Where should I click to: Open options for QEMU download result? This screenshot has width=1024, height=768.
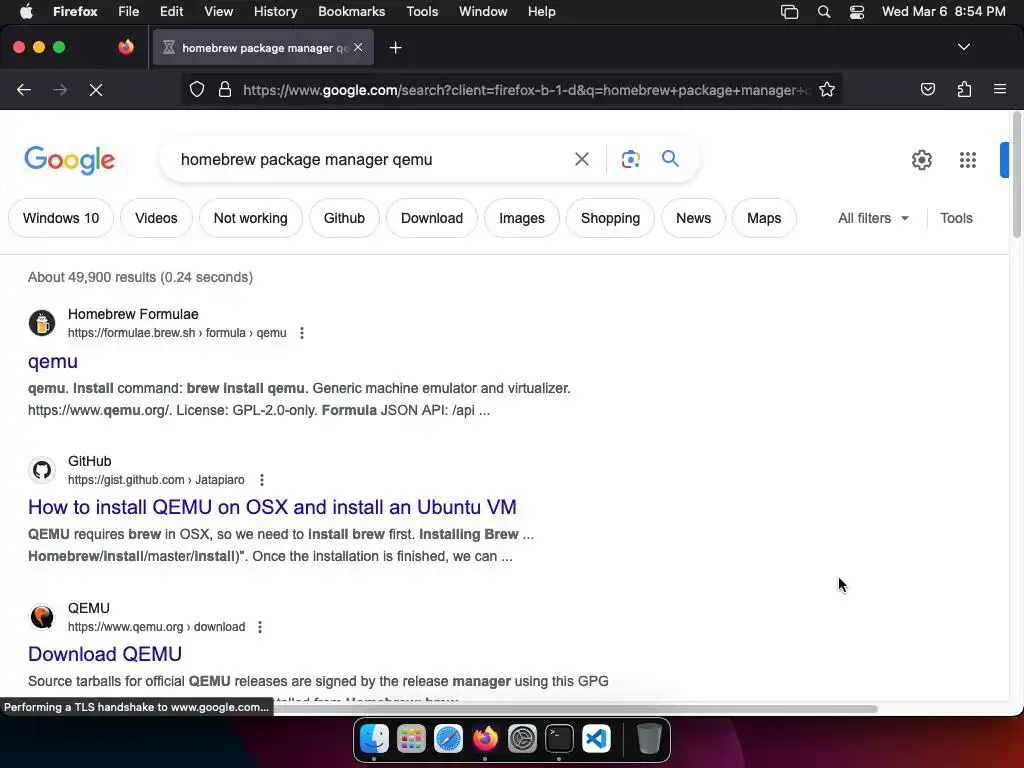[x=260, y=627]
